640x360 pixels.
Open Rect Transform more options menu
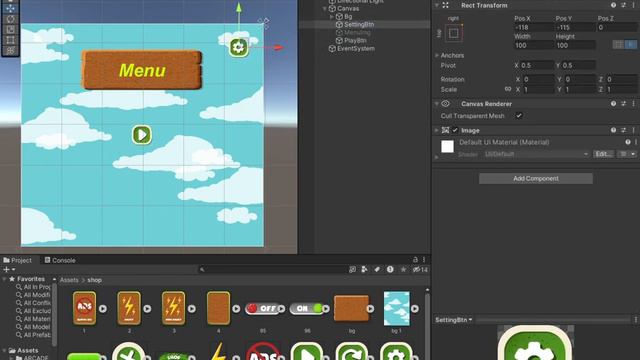click(633, 5)
